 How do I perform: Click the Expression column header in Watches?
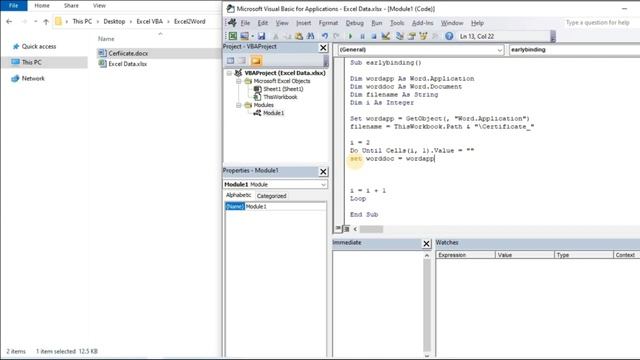pos(466,255)
